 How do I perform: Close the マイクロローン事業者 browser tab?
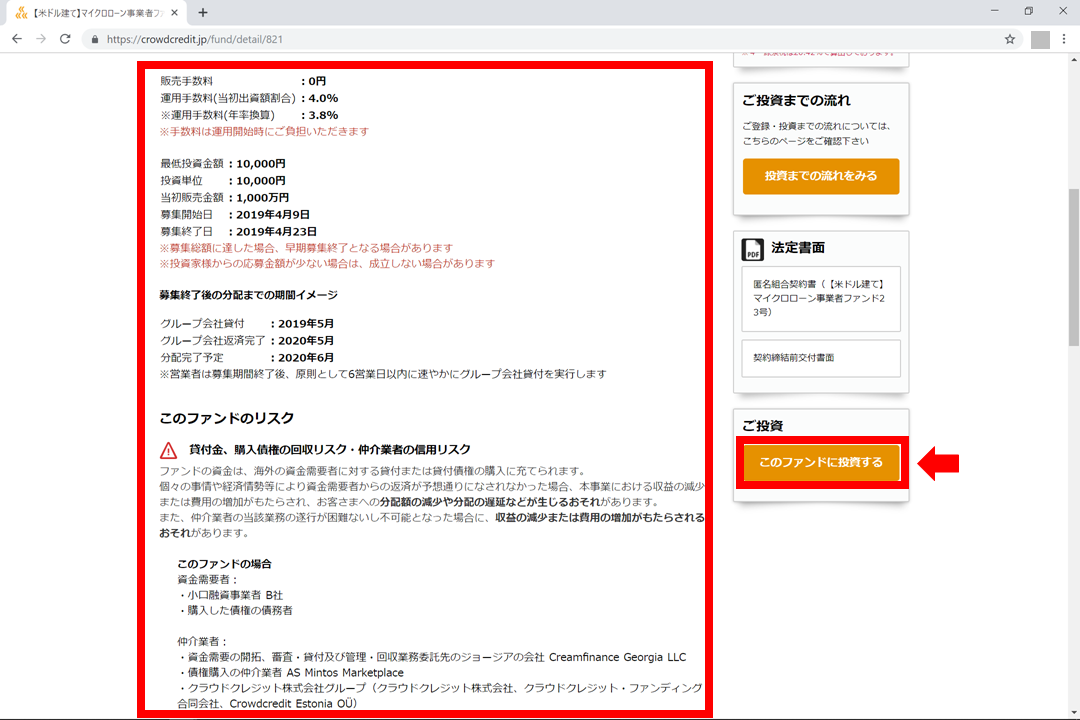pyautogui.click(x=174, y=12)
